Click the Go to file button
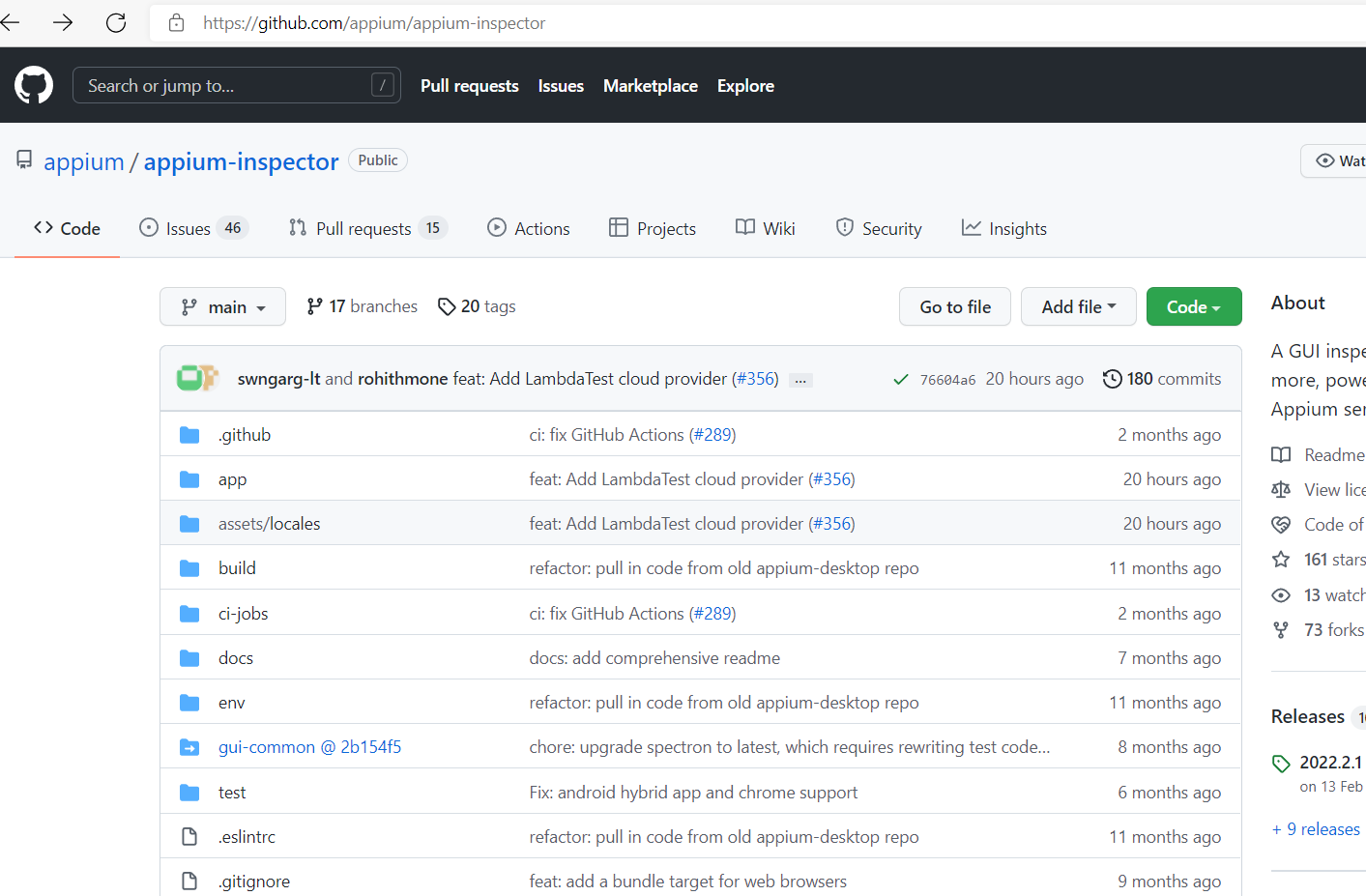The width and height of the screenshot is (1366, 896). pyautogui.click(x=955, y=306)
